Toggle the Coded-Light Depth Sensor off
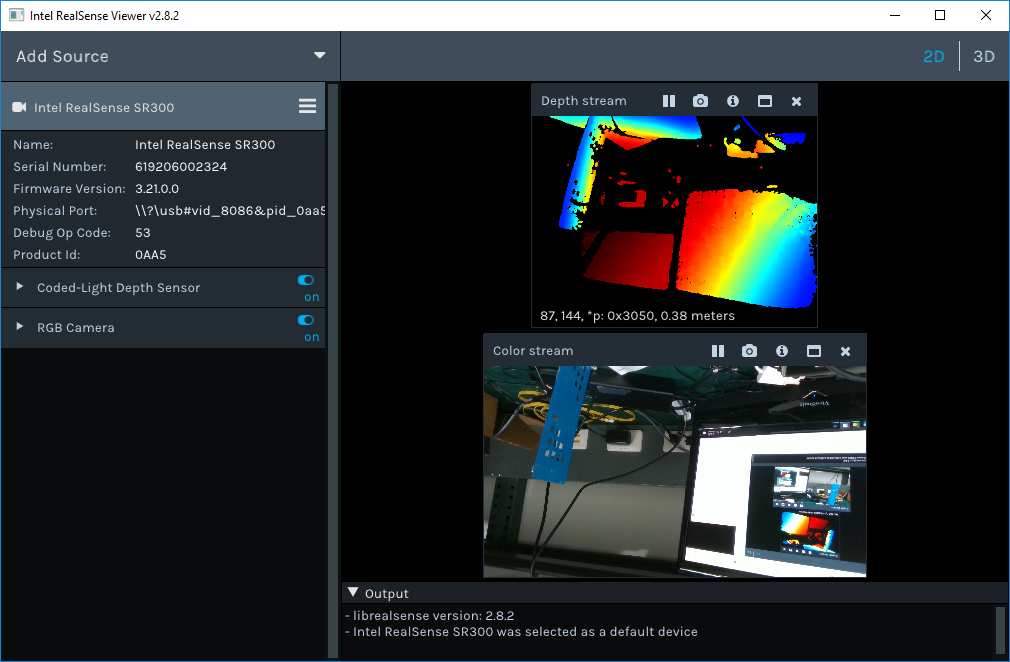1010x662 pixels. pyautogui.click(x=306, y=281)
